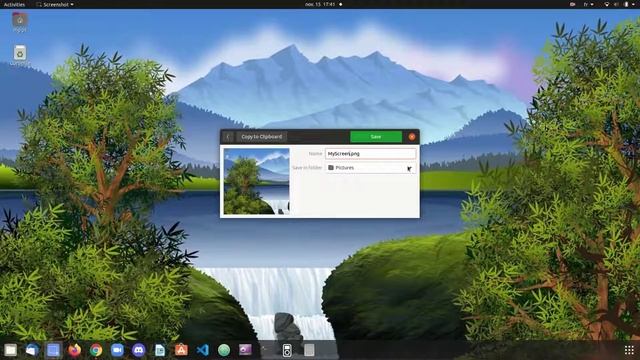Launch Thunderbird mail from the dock
This screenshot has height=360, width=640.
coord(32,350)
